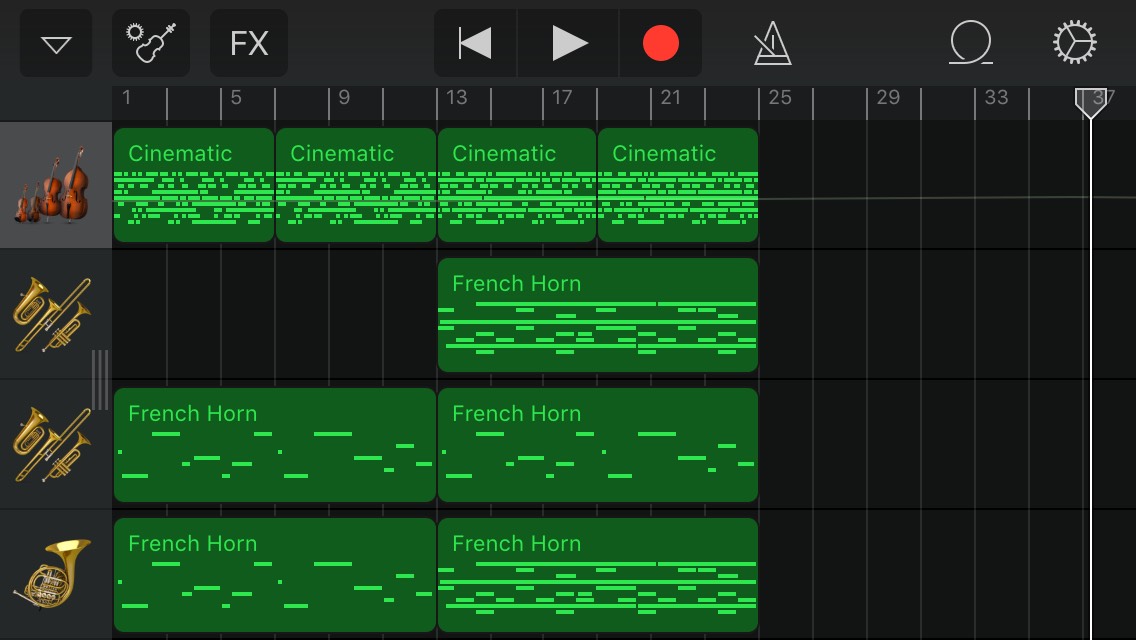Screen dimensions: 1136x640
Task: Start recording with the red Record button
Action: click(661, 43)
